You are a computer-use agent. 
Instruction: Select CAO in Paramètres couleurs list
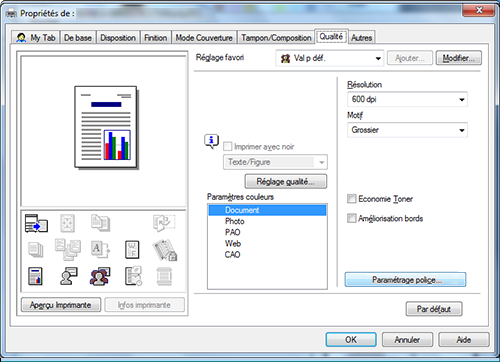point(267,255)
